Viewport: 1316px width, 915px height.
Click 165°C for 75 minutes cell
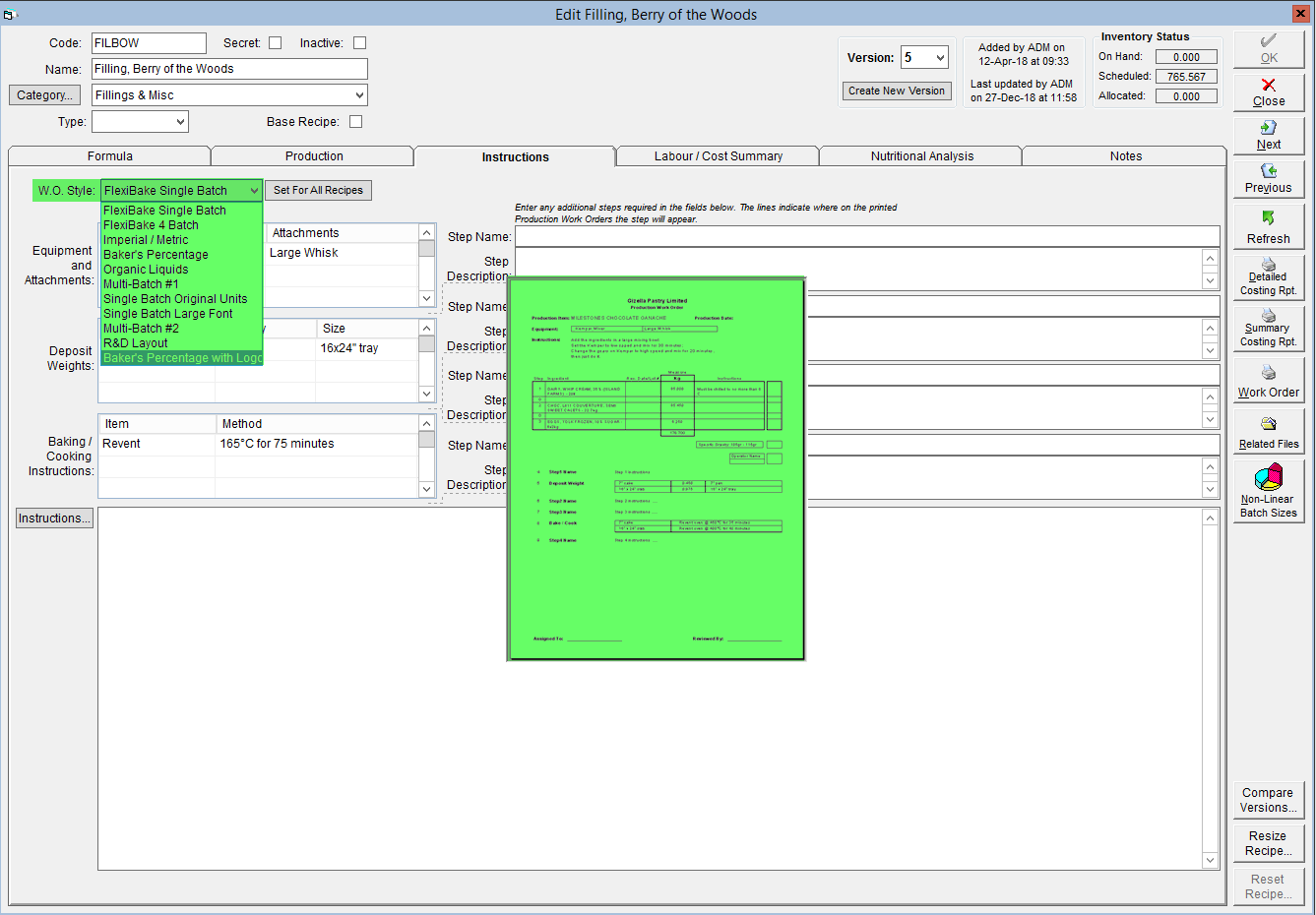pyautogui.click(x=317, y=444)
